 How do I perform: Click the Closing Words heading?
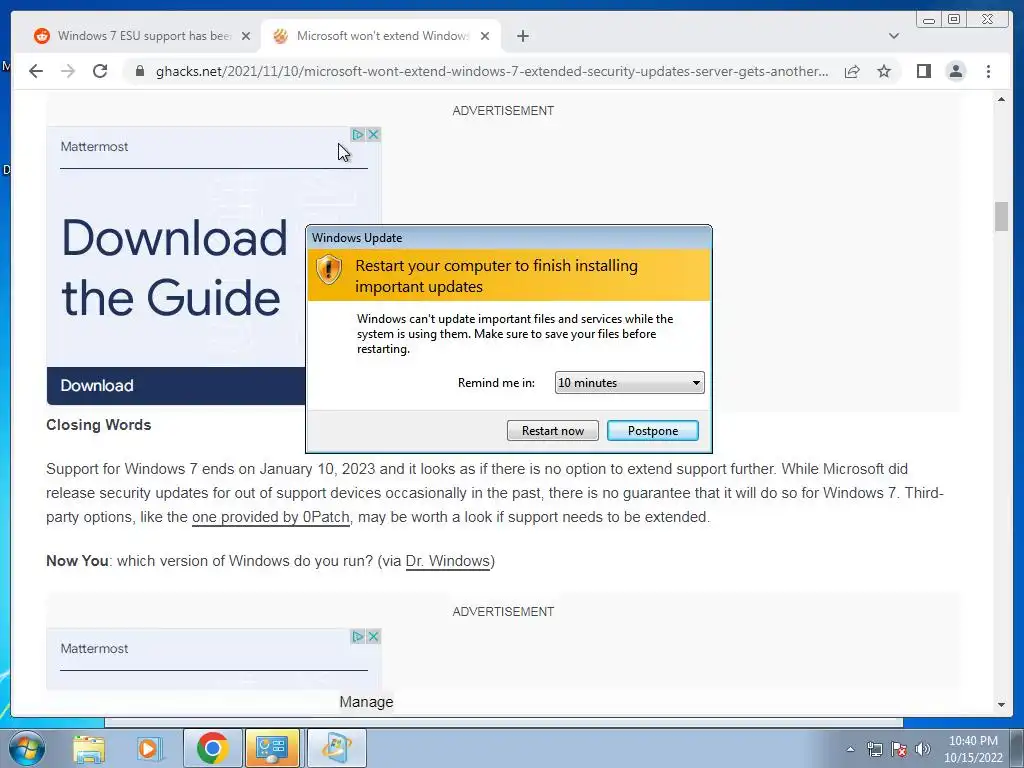99,424
